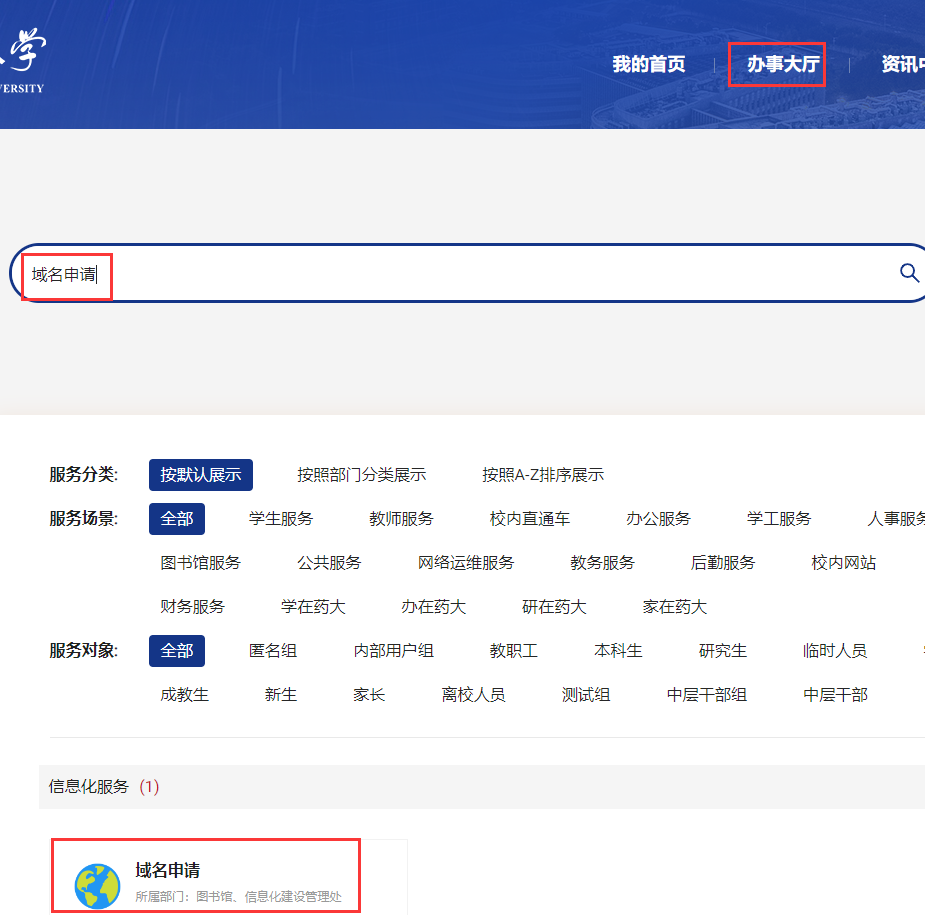The image size is (925, 915).
Task: Select 新生 under 服务对象
Action: coord(280,694)
